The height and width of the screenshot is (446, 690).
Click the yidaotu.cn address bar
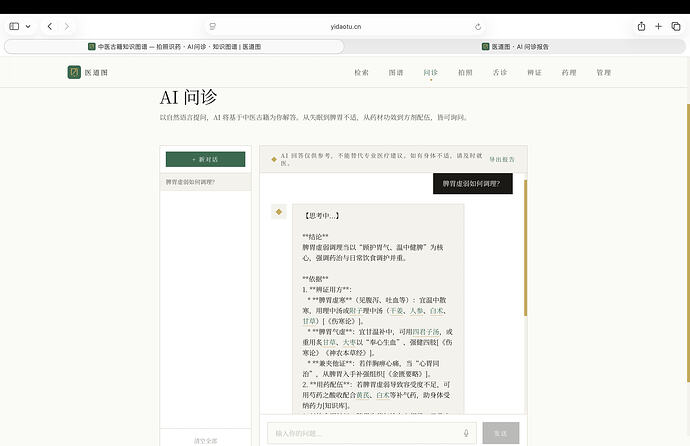[x=345, y=26]
